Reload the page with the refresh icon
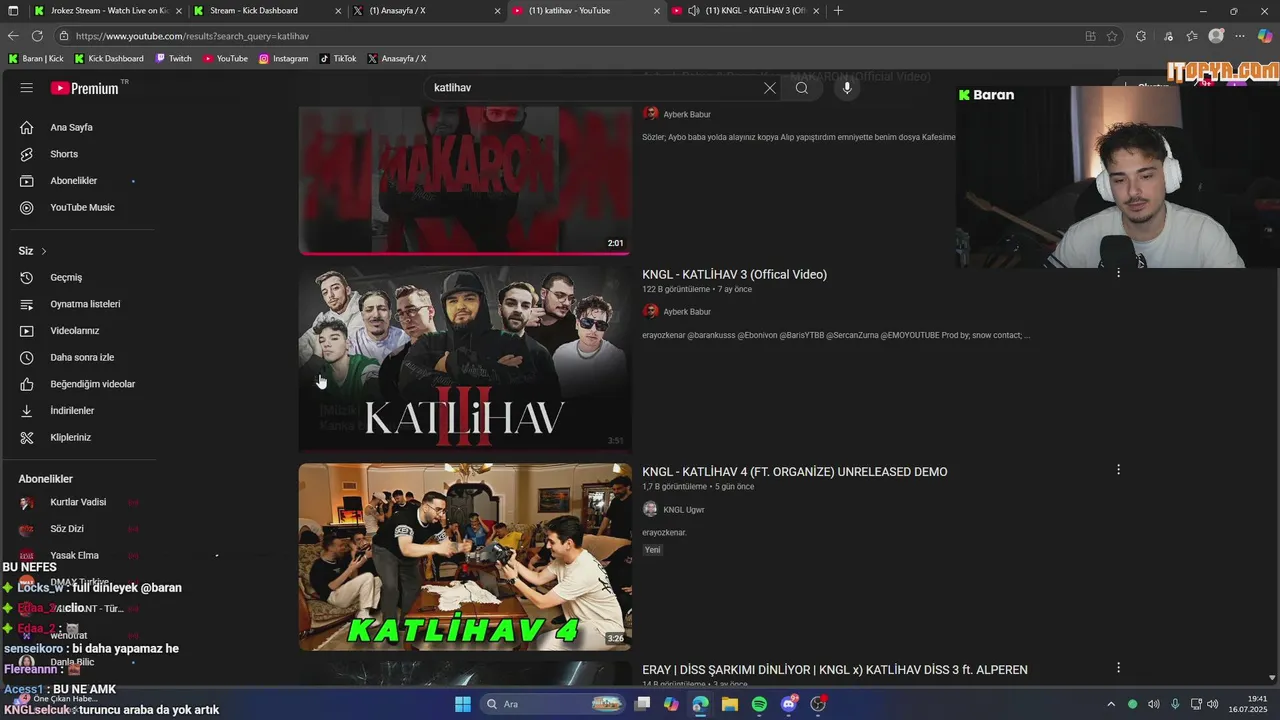 pyautogui.click(x=37, y=36)
